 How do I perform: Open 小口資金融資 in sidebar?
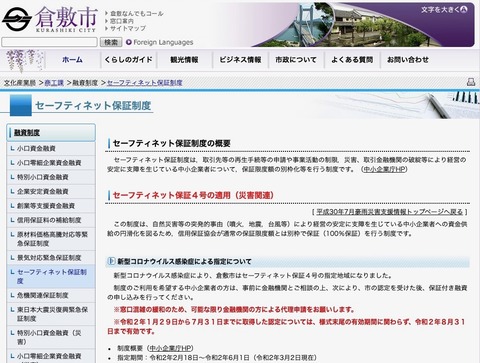51,148
